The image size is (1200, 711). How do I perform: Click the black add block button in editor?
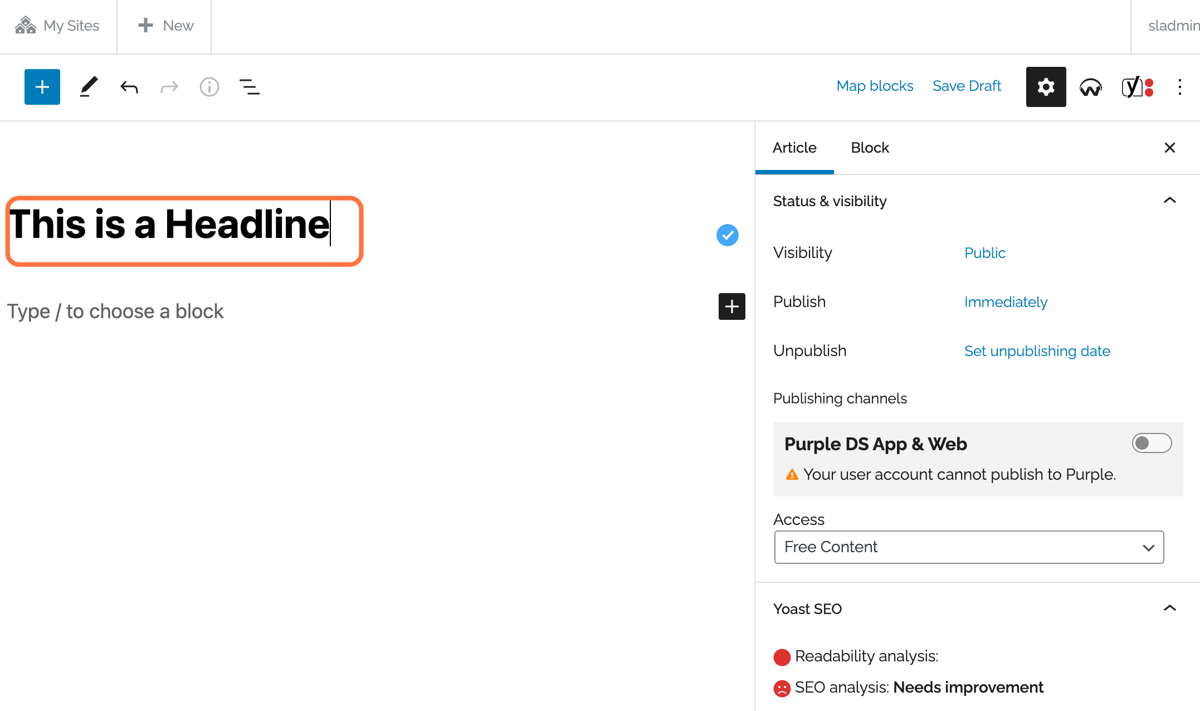tap(732, 306)
